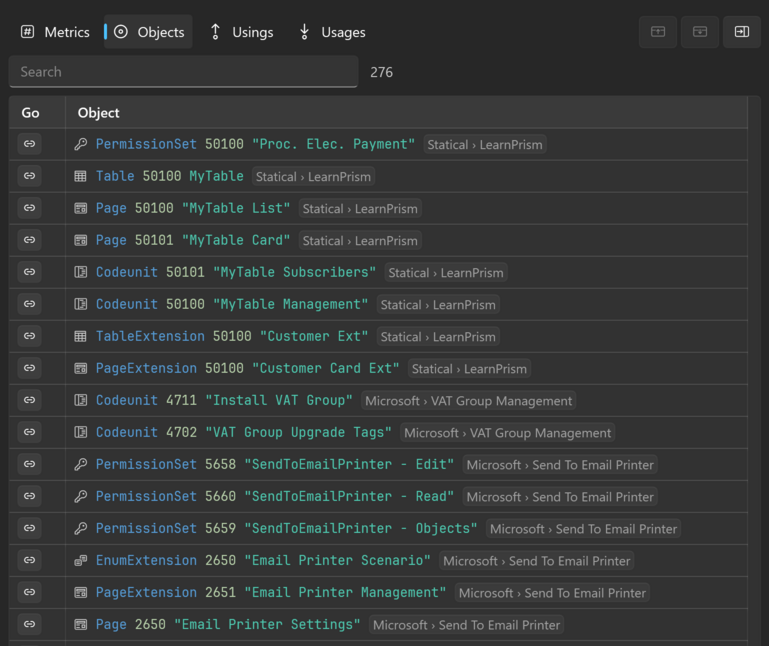This screenshot has width=769, height=646.
Task: Go to Codeunit 4711 Install VAT Group via link icon
Action: coord(29,400)
